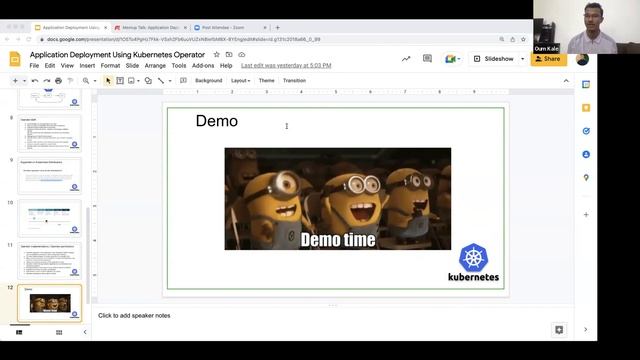
Task: Open the Google Slides home icon
Action: [x=15, y=59]
